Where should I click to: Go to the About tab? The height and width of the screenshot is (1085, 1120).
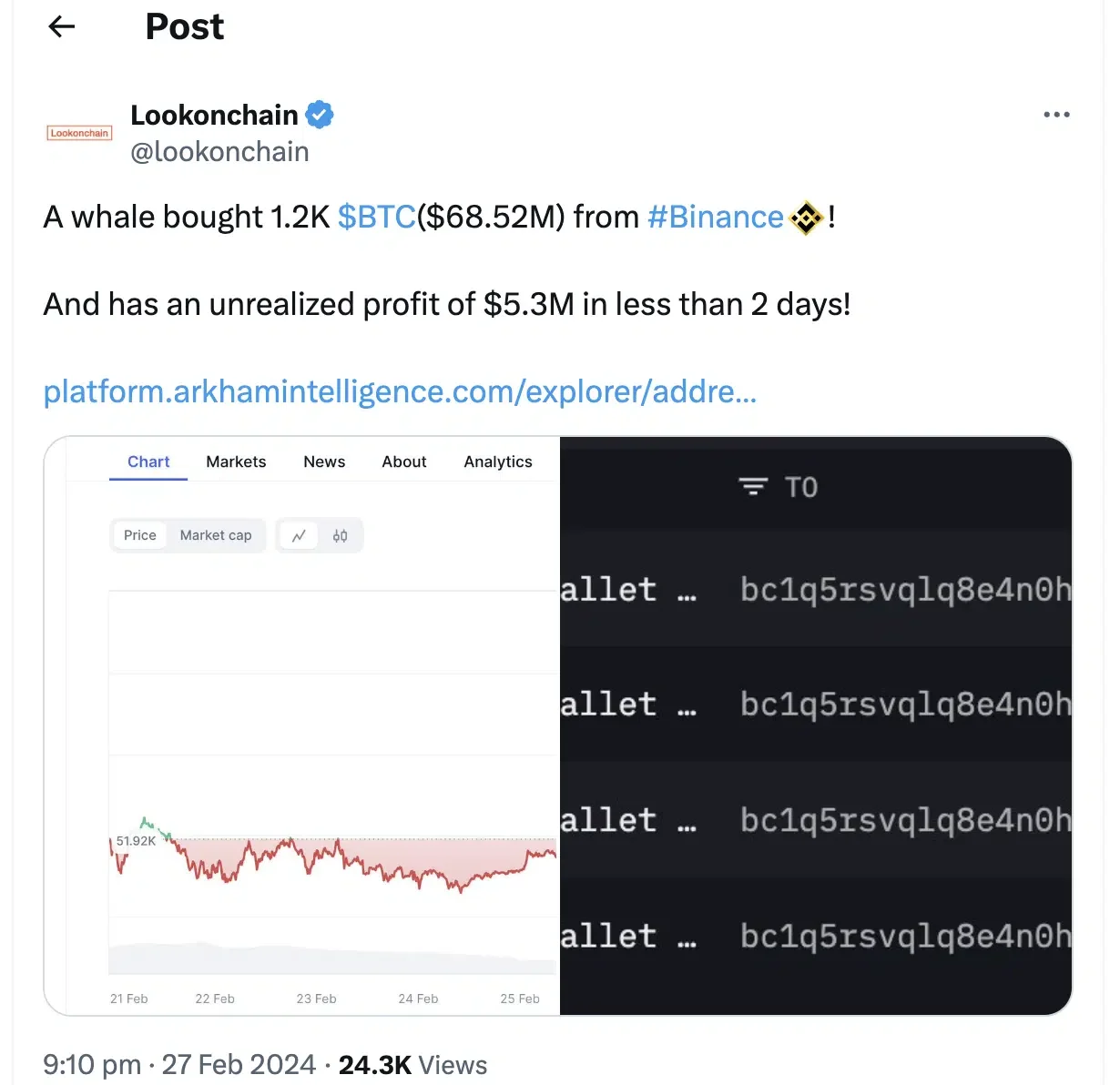pos(404,461)
